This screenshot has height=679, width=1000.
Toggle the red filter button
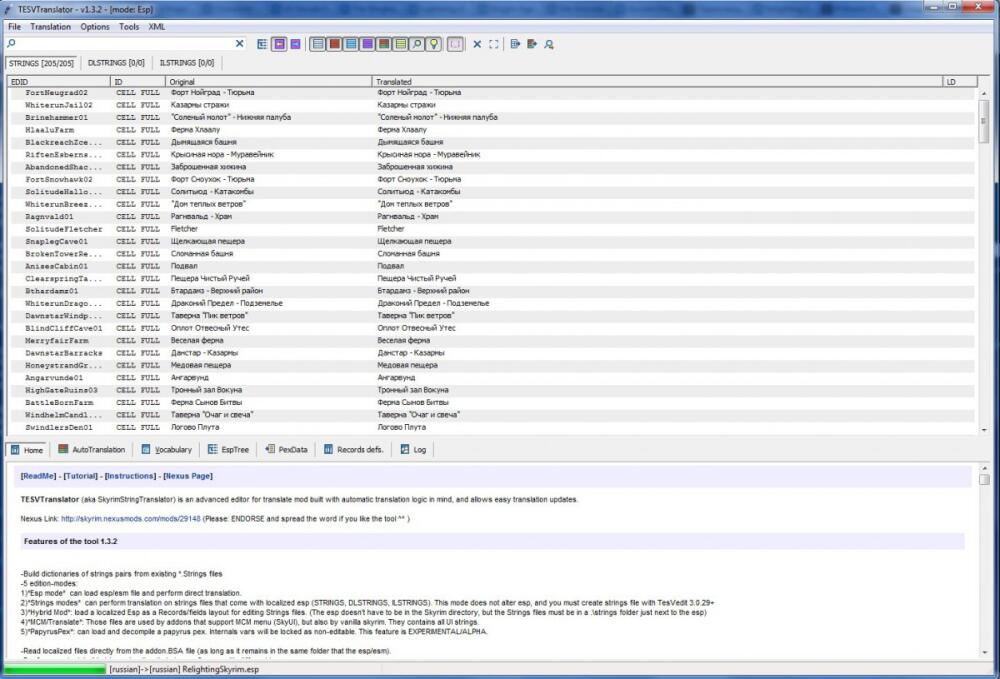pos(334,44)
